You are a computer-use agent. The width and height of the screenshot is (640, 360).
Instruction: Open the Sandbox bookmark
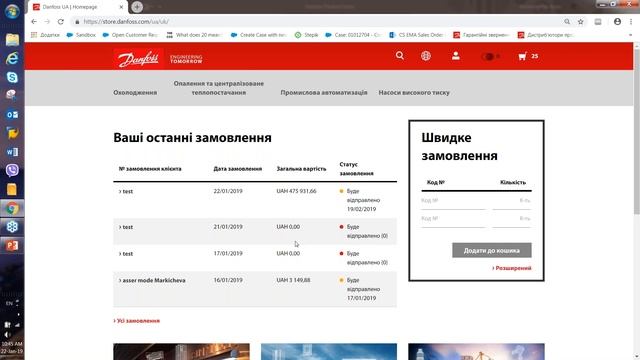pos(81,35)
